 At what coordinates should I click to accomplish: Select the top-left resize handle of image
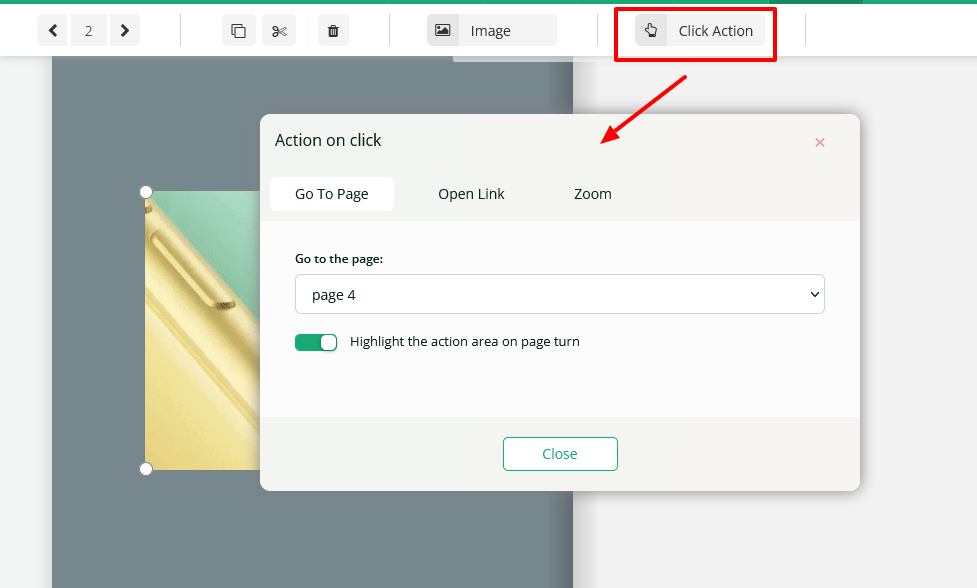click(146, 192)
